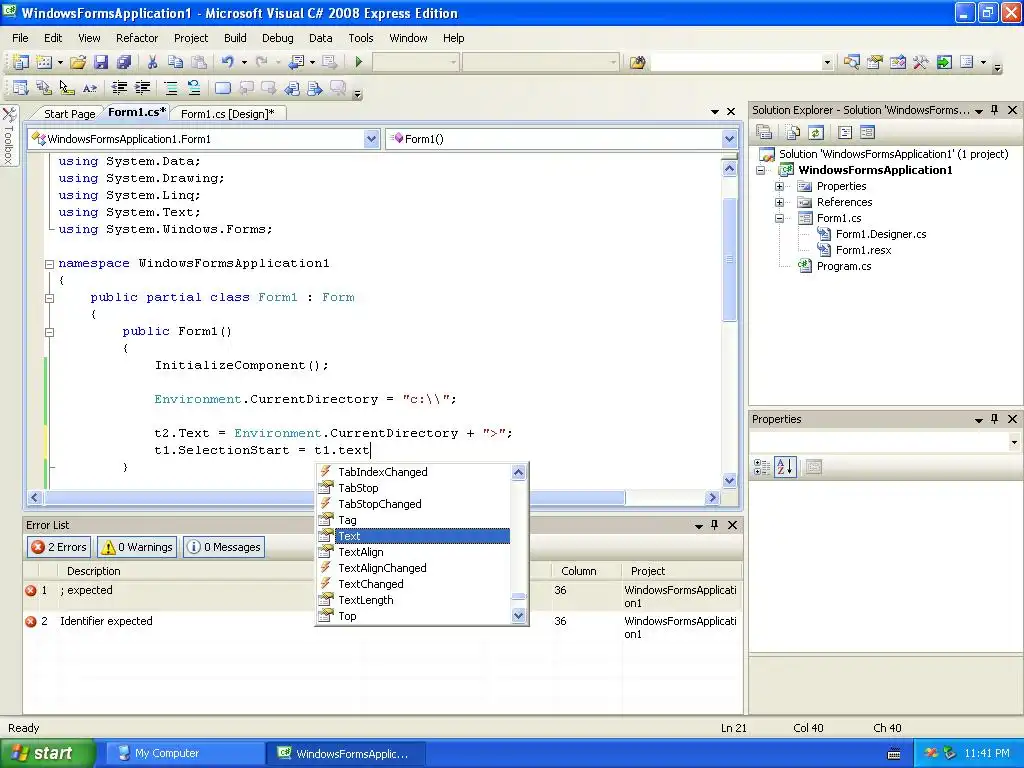Expand the References node in Solution Explorer
Viewport: 1024px width, 768px height.
pos(779,202)
